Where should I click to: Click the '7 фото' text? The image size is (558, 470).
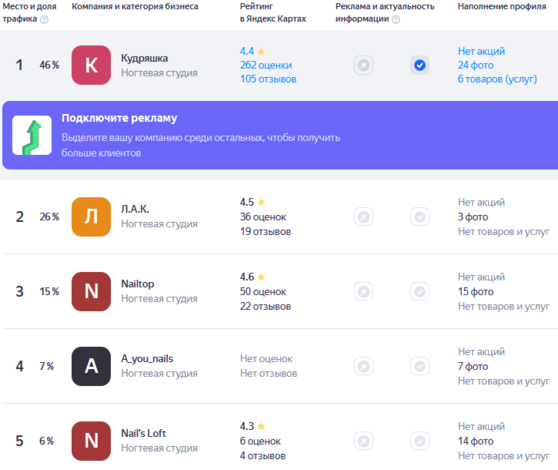point(473,366)
